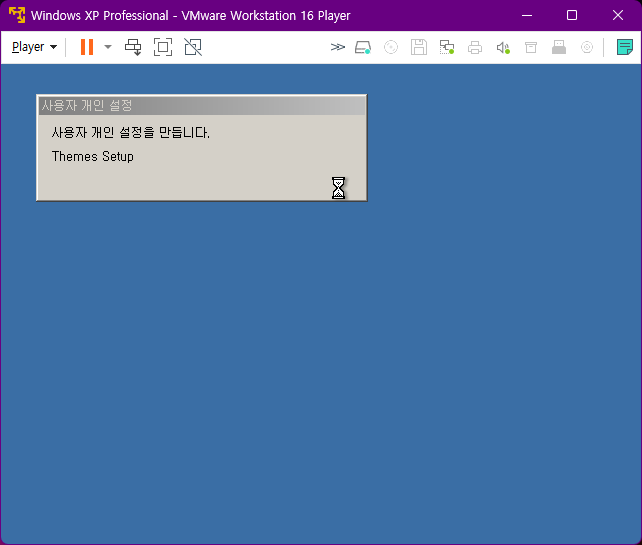Maximize the VMware Player window
This screenshot has width=642, height=545.
572,16
